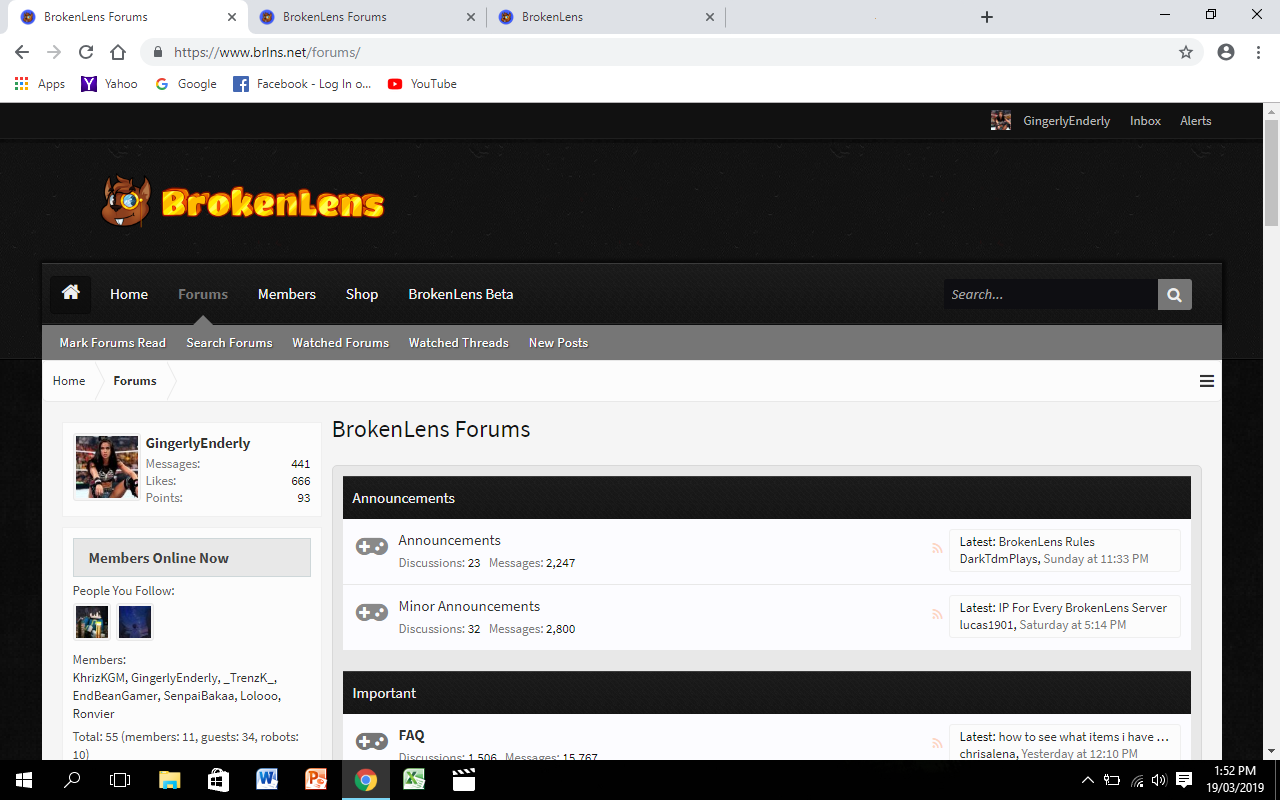Click browser home button

[x=118, y=52]
